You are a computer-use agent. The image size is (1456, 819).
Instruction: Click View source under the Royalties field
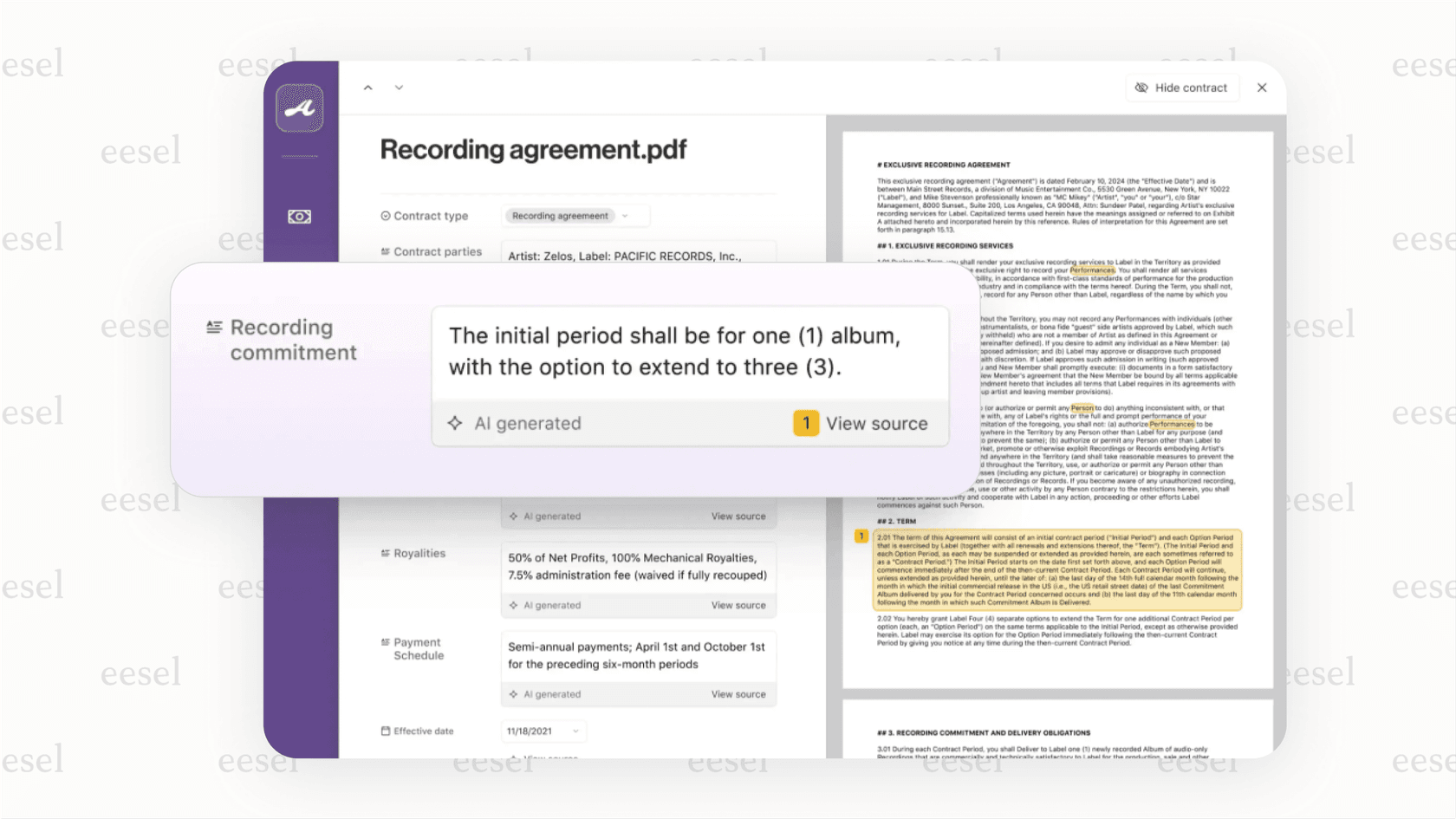coord(738,605)
